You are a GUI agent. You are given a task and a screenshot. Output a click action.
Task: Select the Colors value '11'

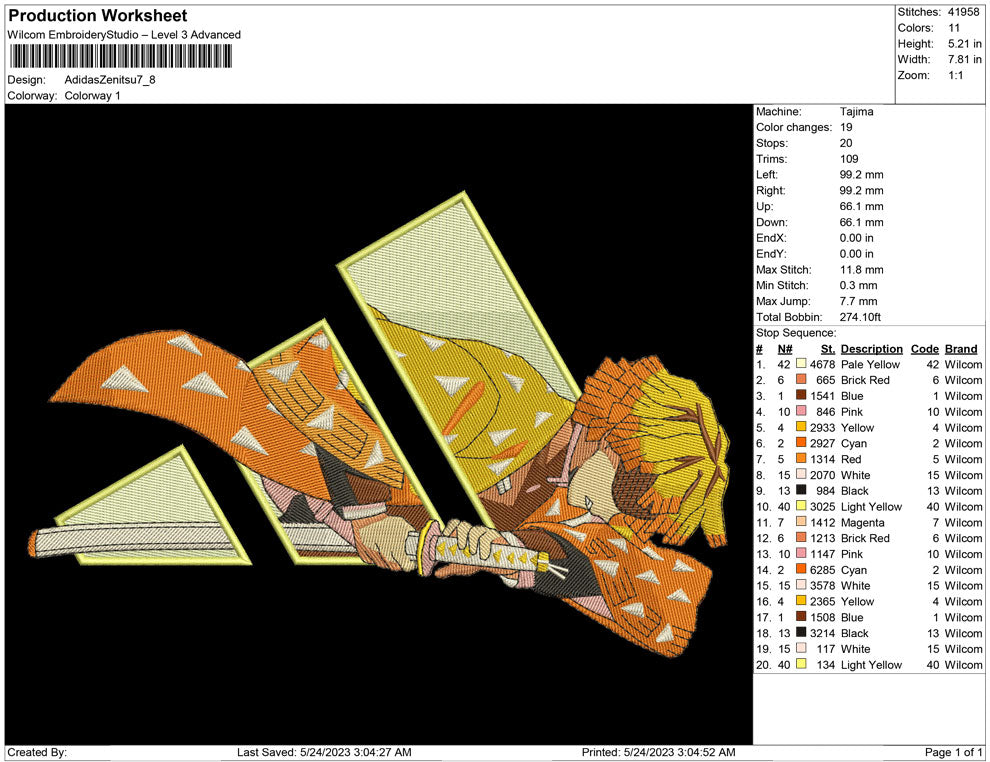point(954,28)
